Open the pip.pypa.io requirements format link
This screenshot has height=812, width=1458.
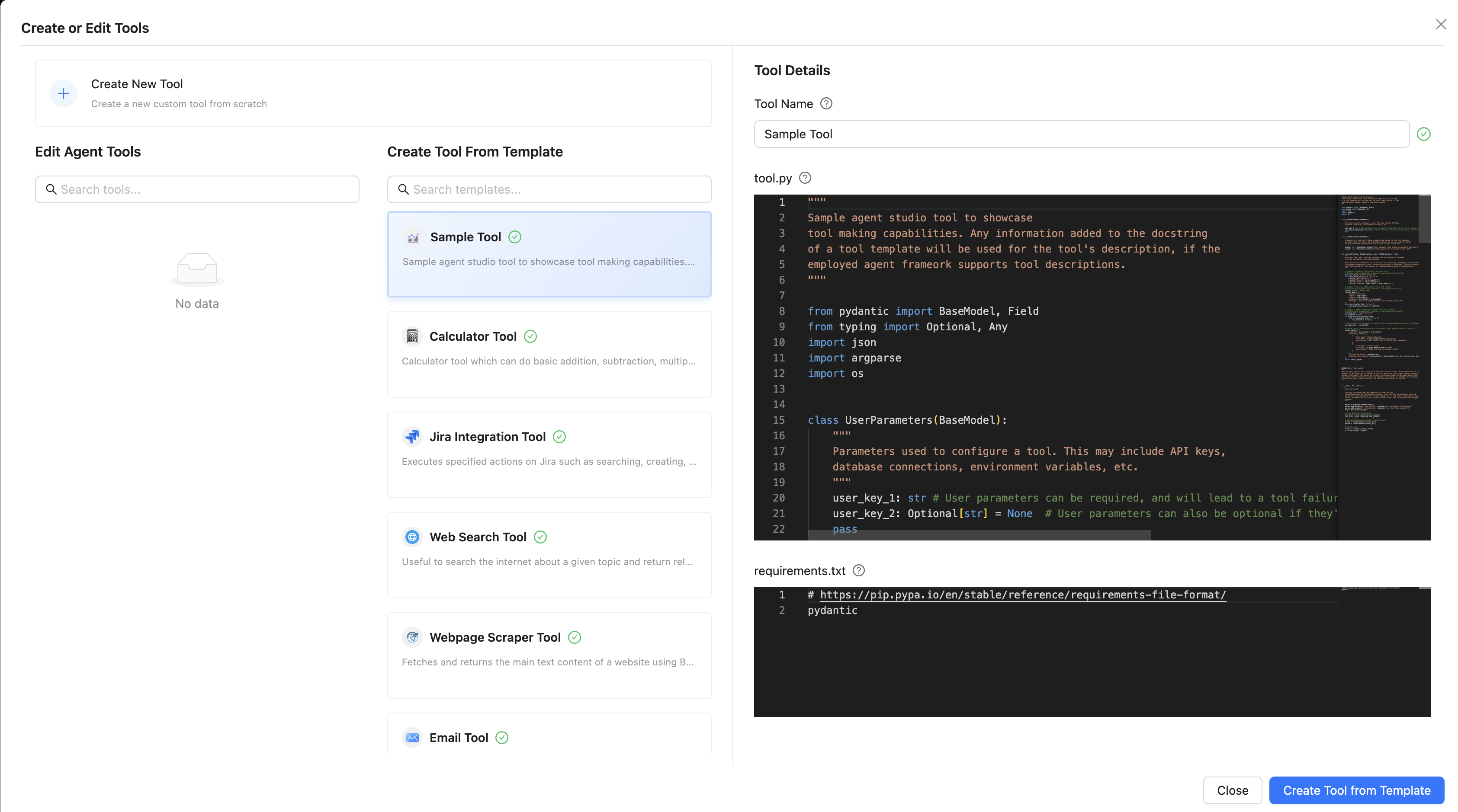click(x=1022, y=594)
